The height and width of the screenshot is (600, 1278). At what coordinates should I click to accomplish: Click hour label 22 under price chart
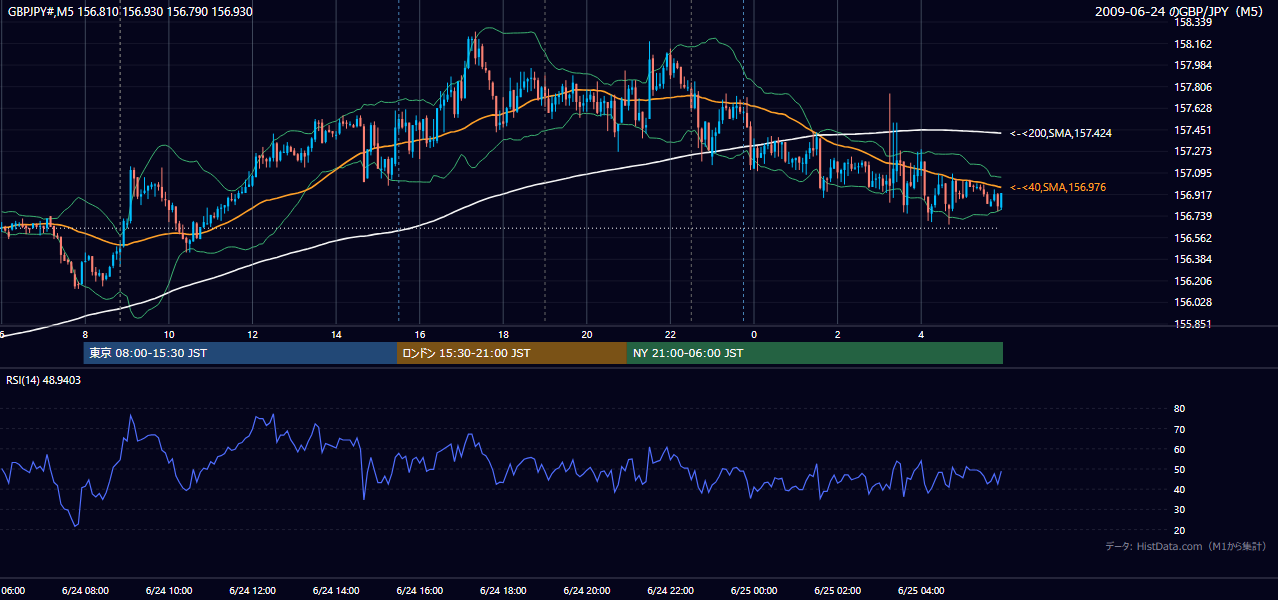click(671, 334)
